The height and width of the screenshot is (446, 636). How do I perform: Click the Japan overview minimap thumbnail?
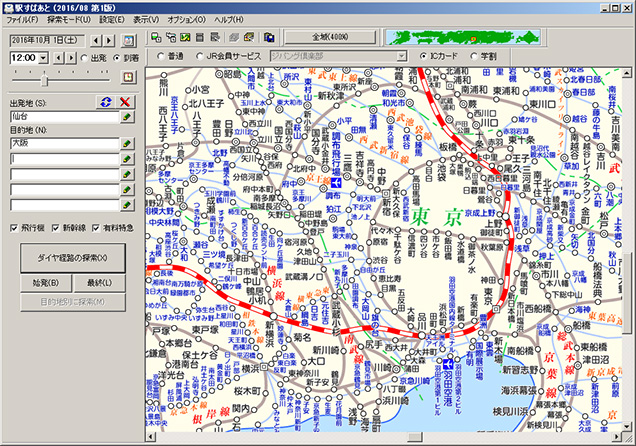(463, 37)
